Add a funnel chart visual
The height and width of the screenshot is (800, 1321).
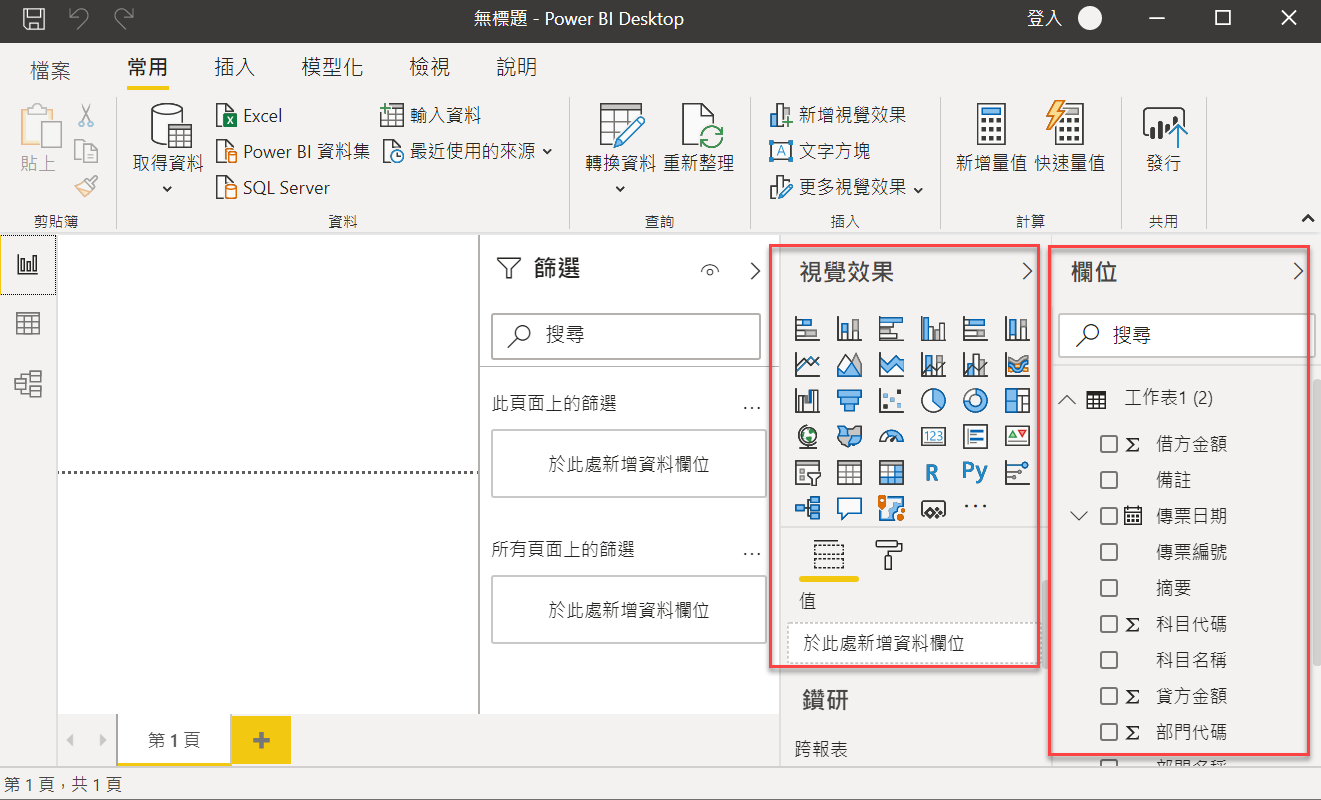tap(849, 400)
